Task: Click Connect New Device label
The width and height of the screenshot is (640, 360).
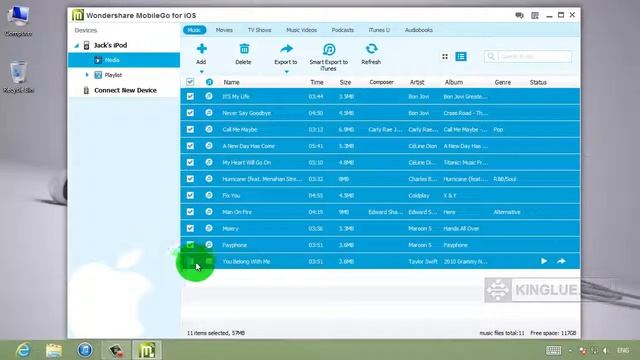Action: [125, 90]
